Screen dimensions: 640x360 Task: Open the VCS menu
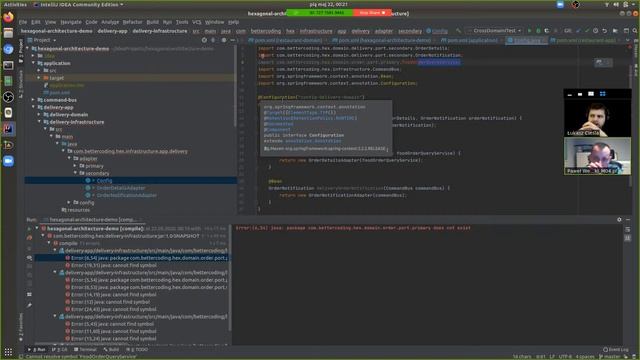pyautogui.click(x=197, y=22)
